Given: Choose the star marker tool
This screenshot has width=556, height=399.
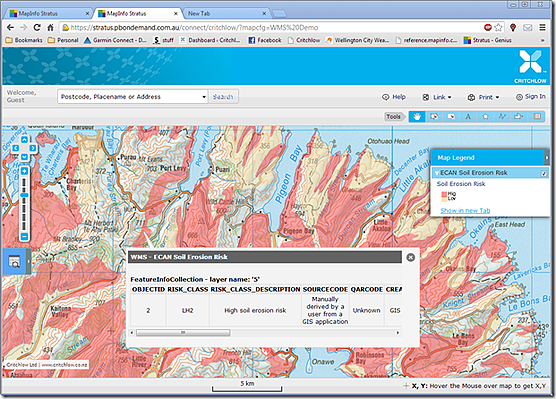Looking at the screenshot, I should (485, 117).
